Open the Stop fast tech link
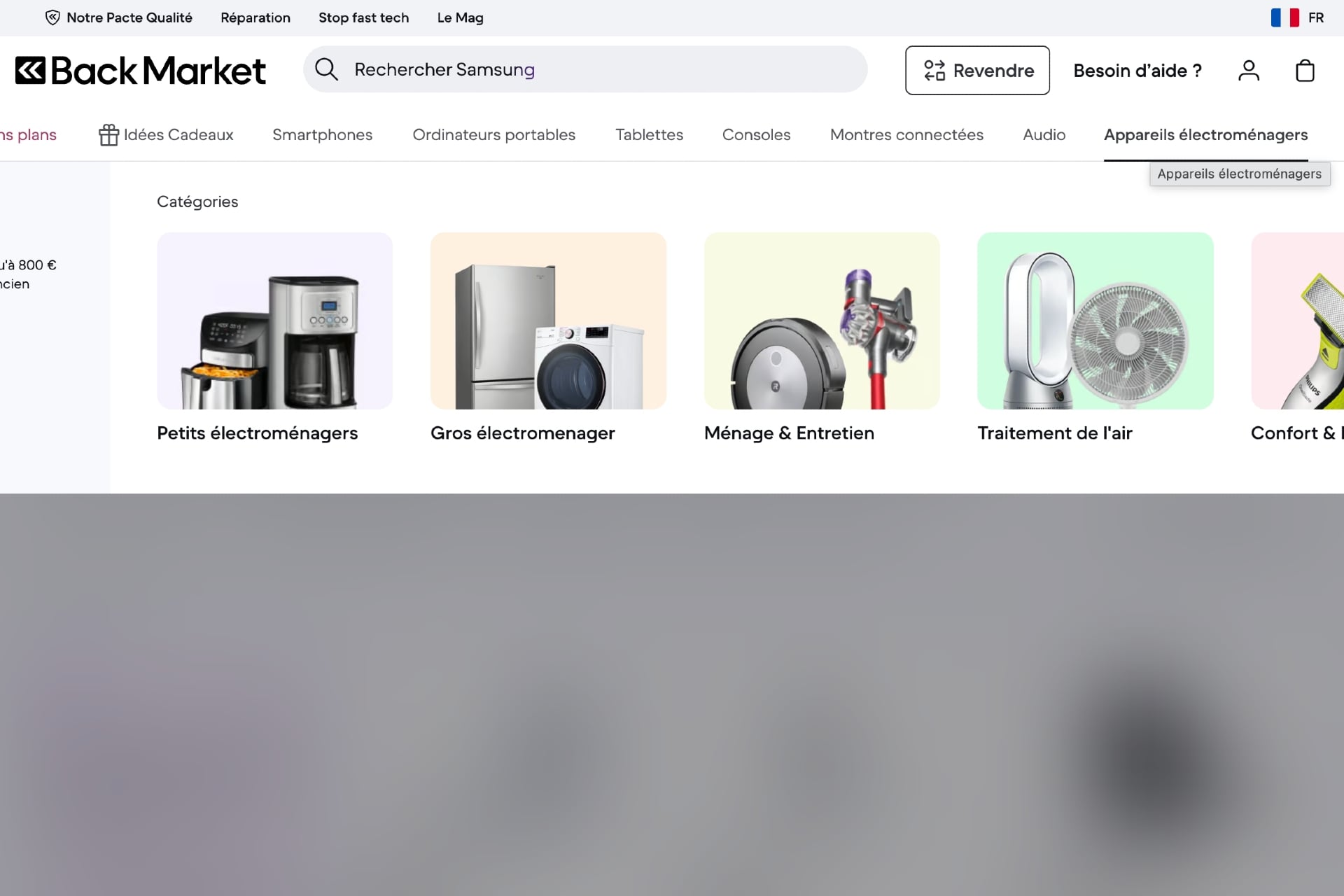Screen dimensions: 1344x896 [363, 17]
